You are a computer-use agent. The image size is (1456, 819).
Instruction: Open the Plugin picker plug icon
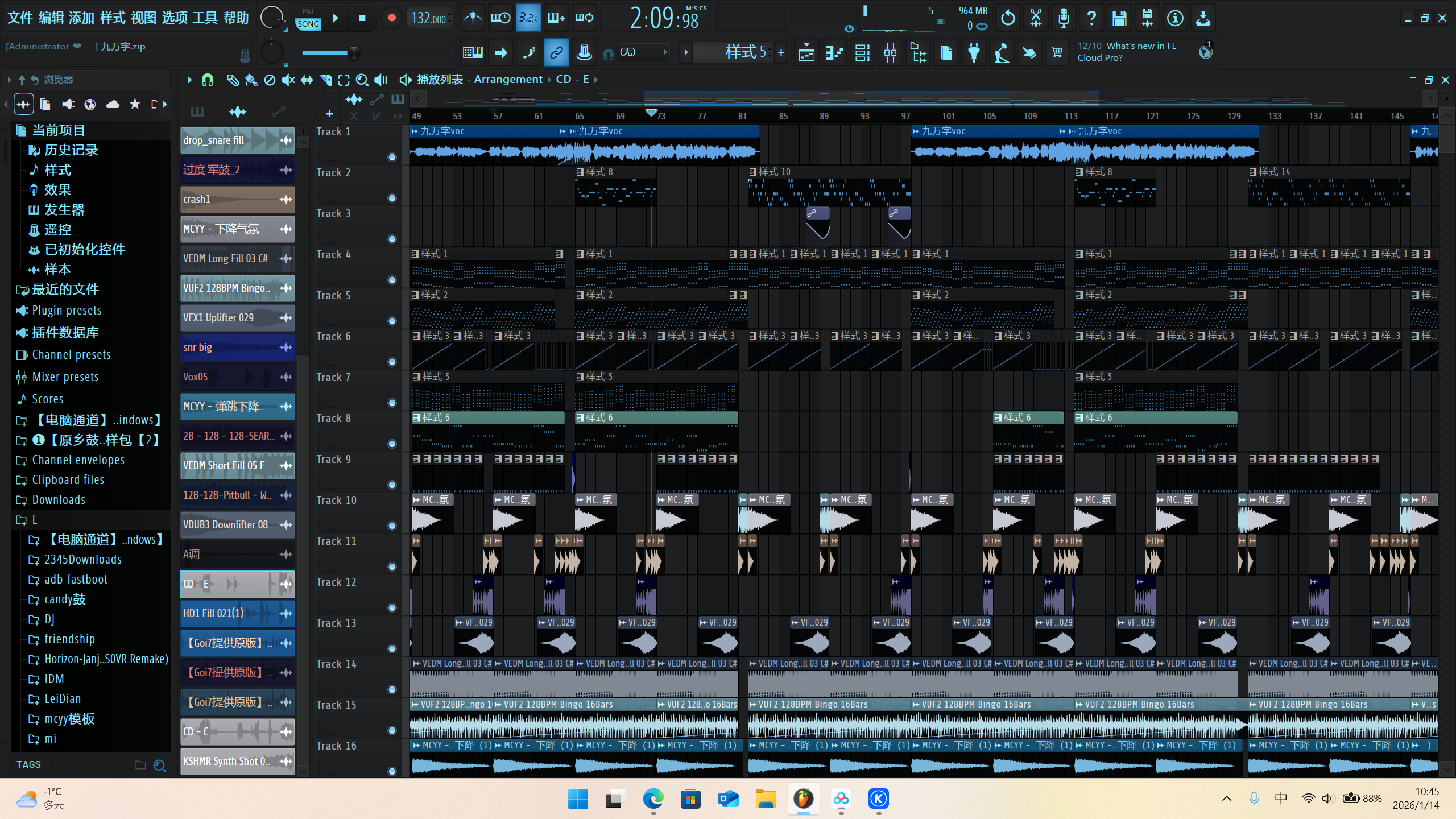(x=974, y=53)
